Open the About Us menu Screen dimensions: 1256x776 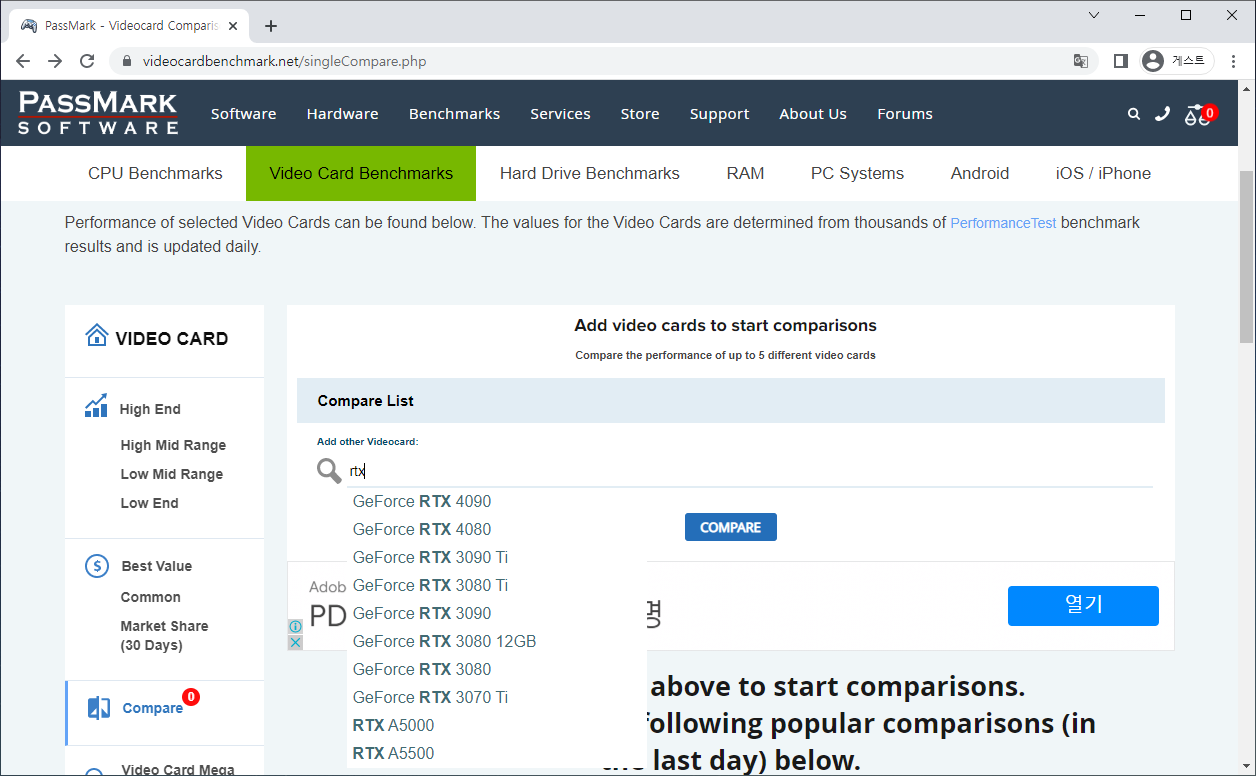(813, 114)
